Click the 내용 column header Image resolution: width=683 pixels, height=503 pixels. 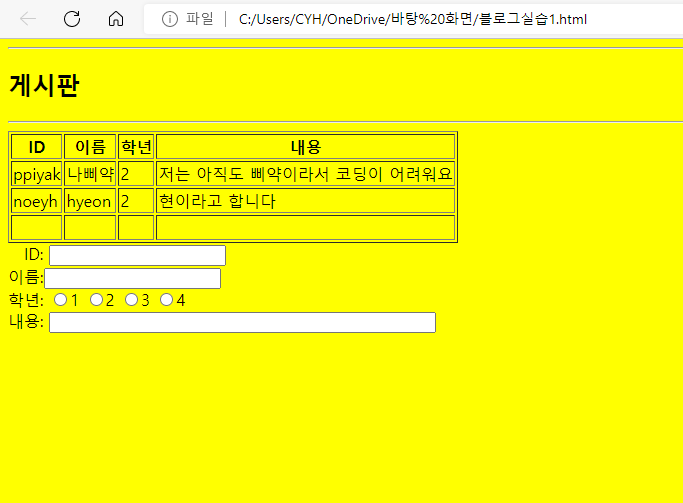305,147
